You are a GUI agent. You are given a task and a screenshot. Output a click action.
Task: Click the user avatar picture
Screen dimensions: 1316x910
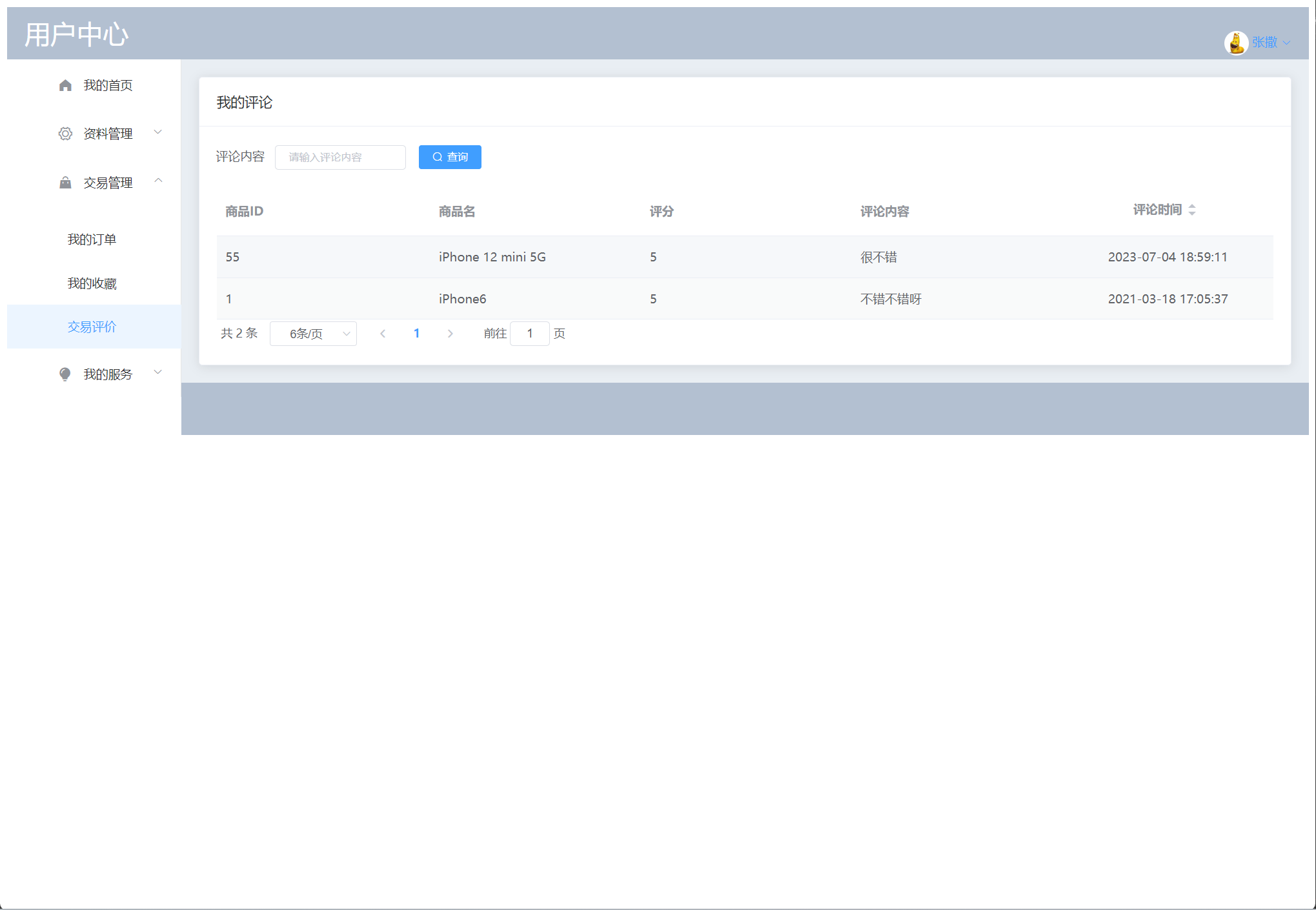1235,43
